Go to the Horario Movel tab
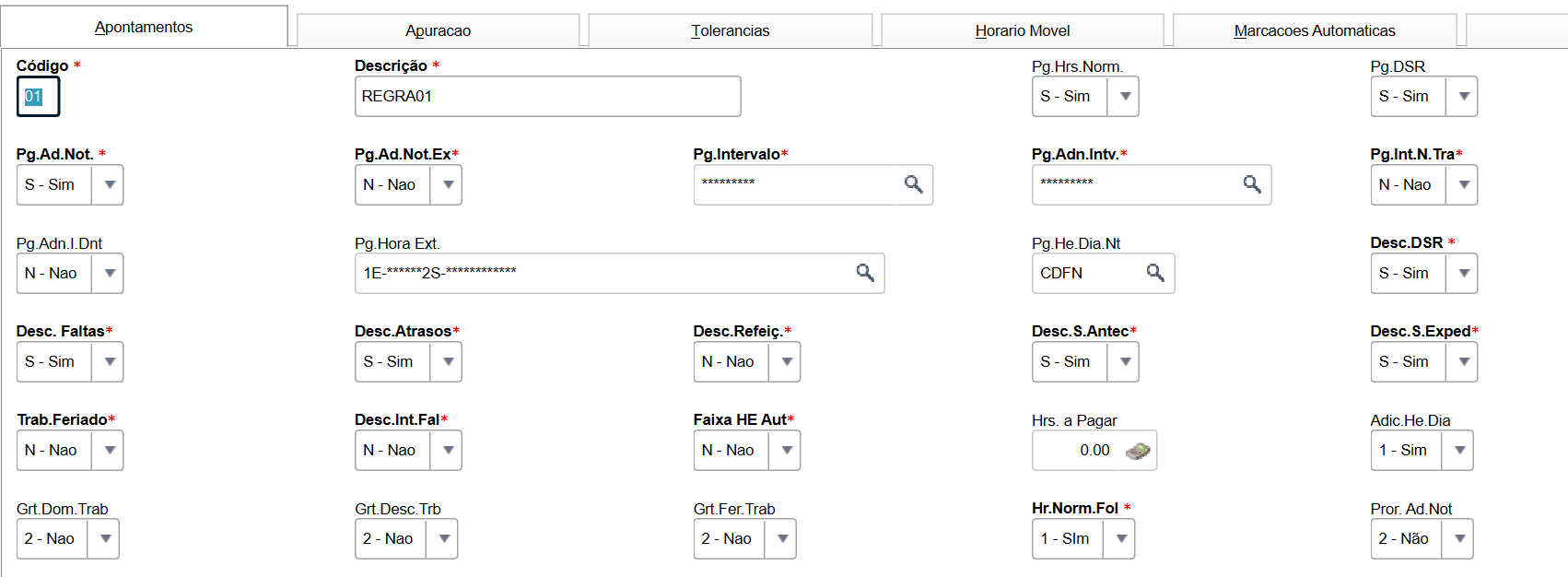Screen dimensions: 1568x577 pyautogui.click(x=1023, y=30)
